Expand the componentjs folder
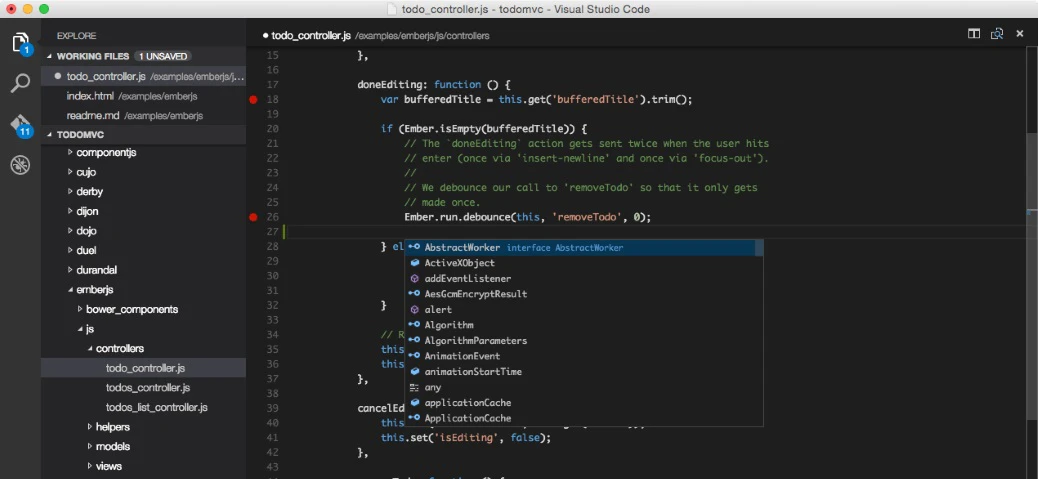 (106, 152)
